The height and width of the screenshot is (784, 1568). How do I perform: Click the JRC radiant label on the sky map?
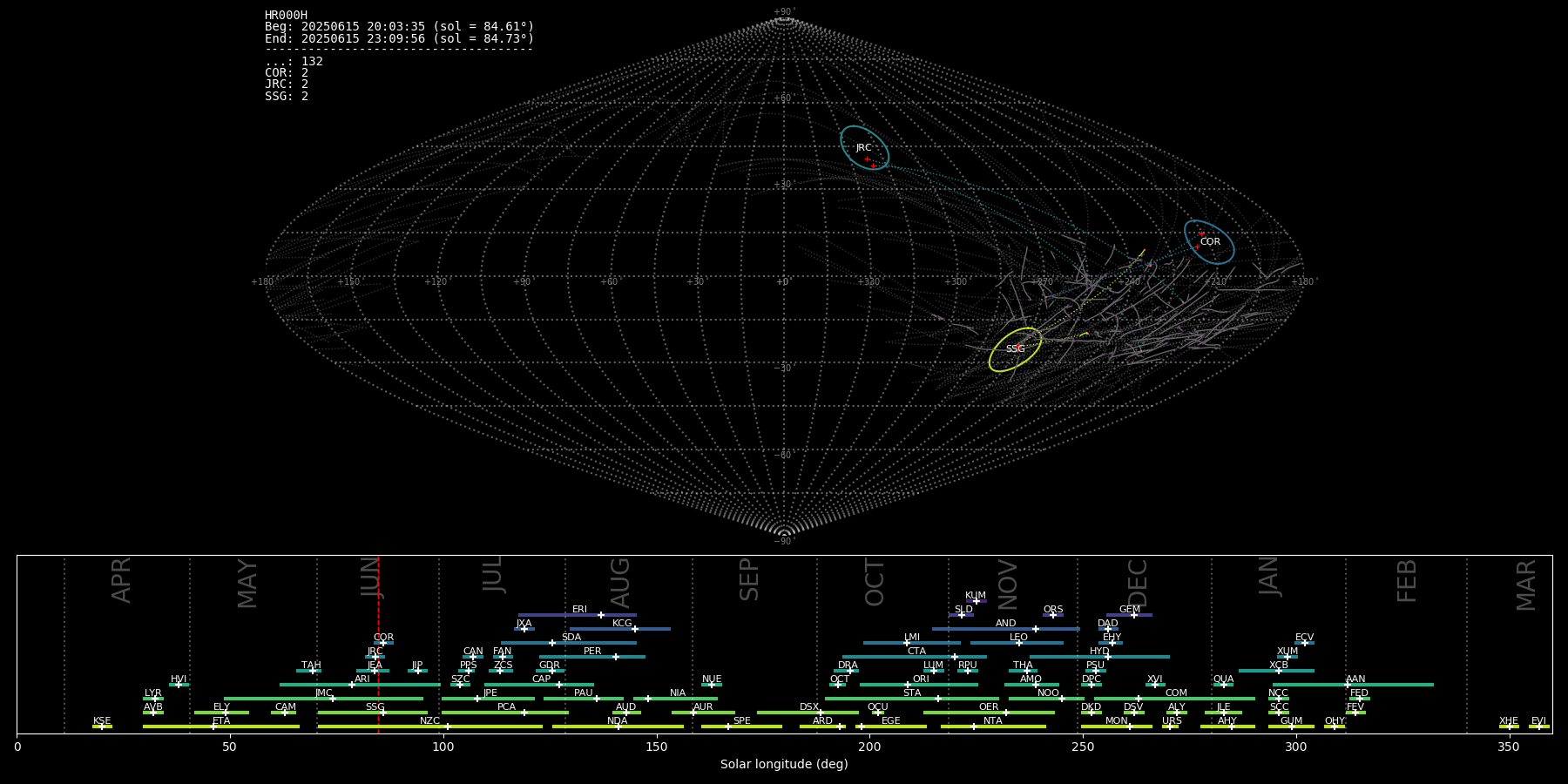[x=863, y=148]
